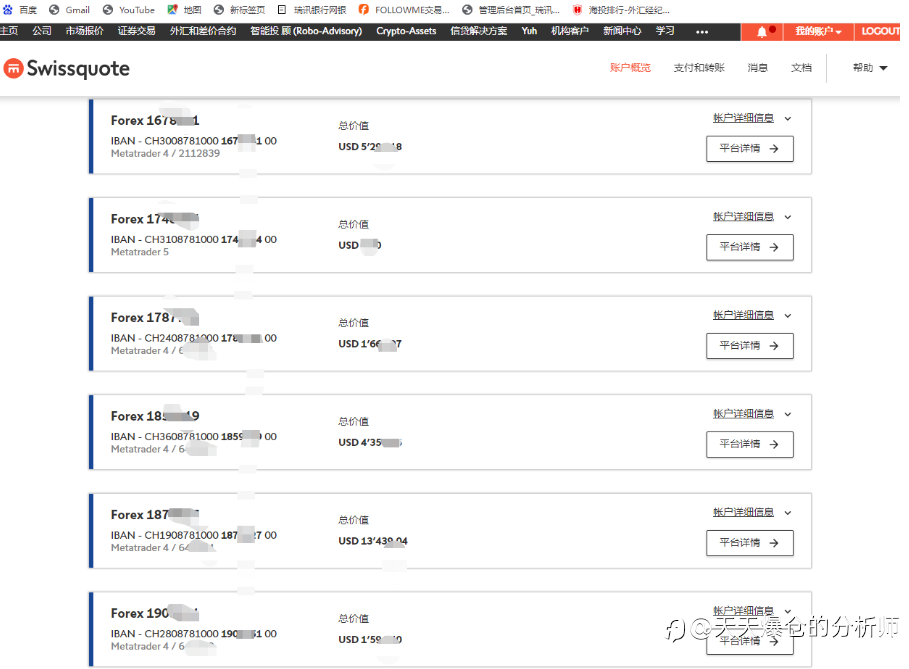Click IBAN CH3108781000 text
The height and width of the screenshot is (669, 909).
coord(194,239)
